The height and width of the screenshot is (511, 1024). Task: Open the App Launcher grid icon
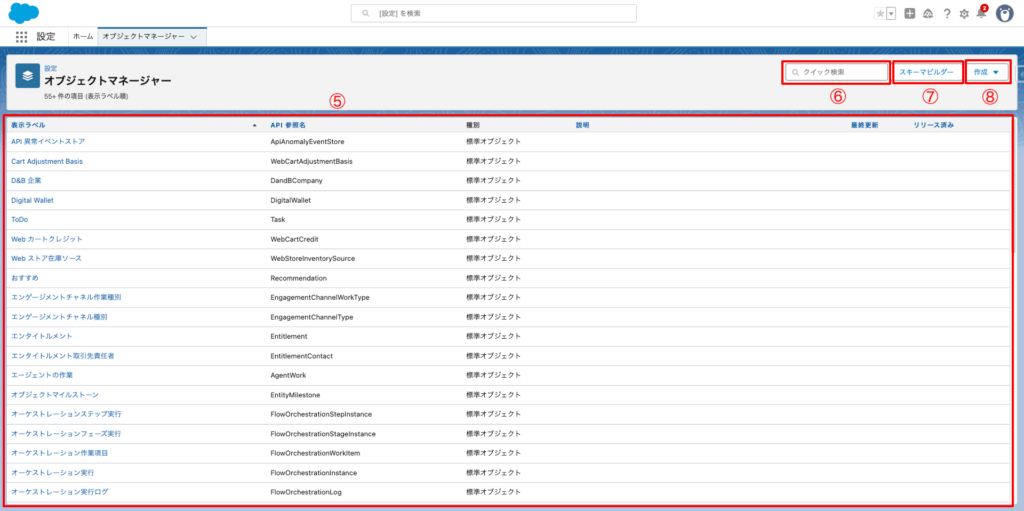point(21,36)
